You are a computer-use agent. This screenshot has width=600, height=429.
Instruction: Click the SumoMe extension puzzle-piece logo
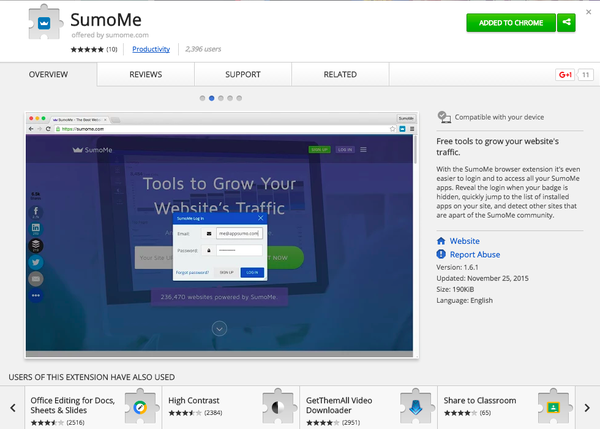coord(45,22)
